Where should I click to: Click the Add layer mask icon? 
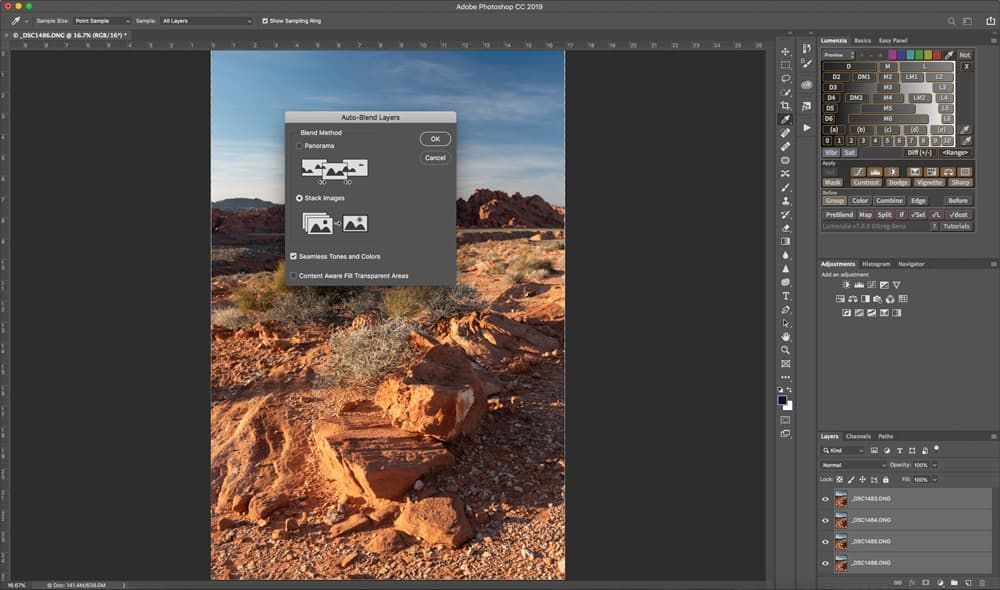click(x=925, y=583)
